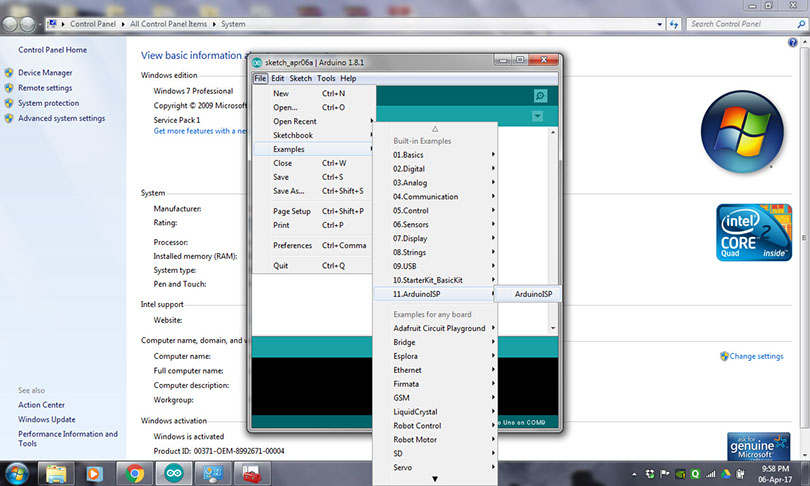Image resolution: width=810 pixels, height=486 pixels.
Task: Open Remote settings link
Action: (x=45, y=88)
